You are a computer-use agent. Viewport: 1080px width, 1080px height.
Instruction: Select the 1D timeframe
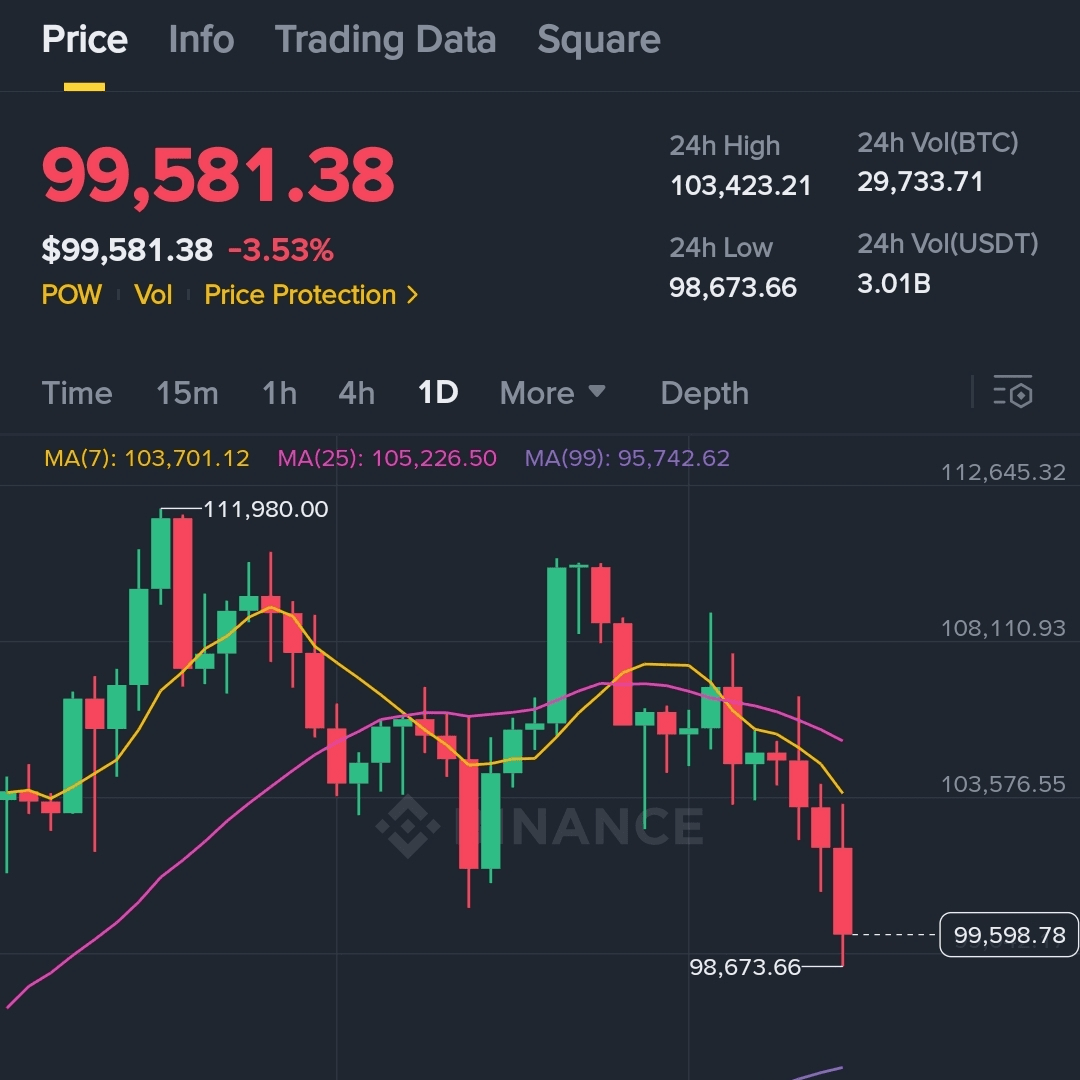(x=438, y=393)
